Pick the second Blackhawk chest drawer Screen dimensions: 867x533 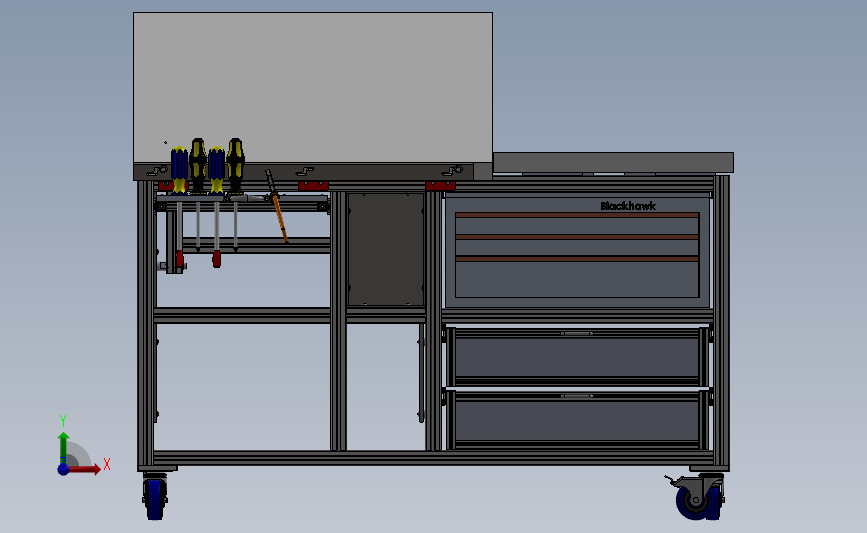577,247
